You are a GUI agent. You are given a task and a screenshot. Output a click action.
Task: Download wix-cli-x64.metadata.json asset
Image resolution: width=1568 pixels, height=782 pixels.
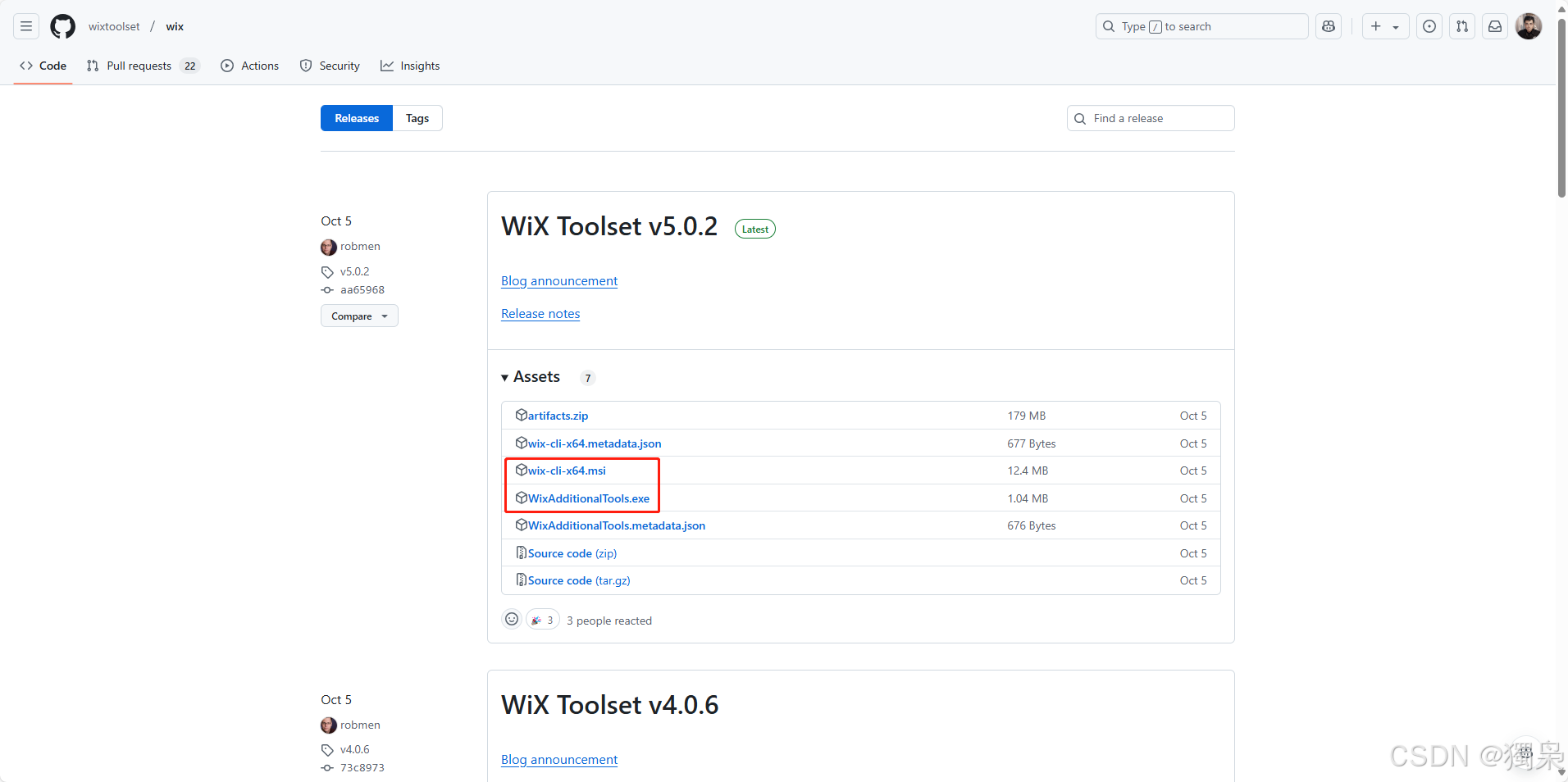[595, 443]
